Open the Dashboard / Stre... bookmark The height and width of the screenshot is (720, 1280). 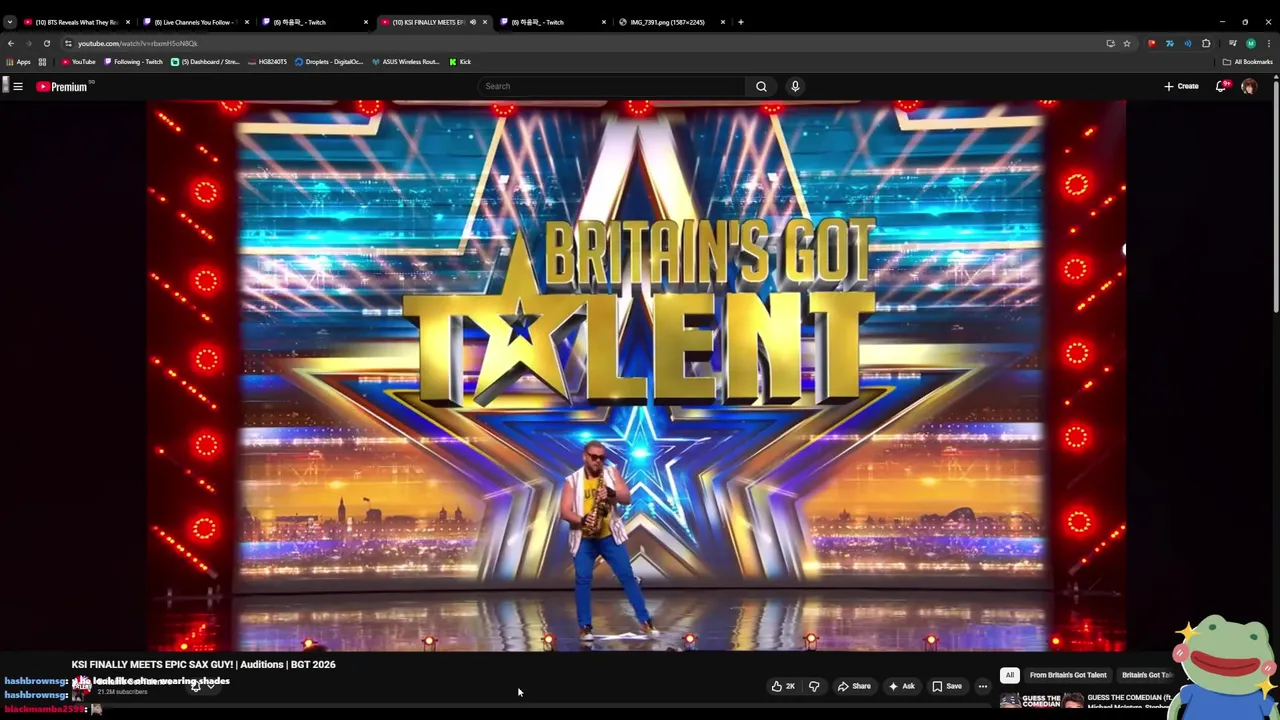pos(205,62)
